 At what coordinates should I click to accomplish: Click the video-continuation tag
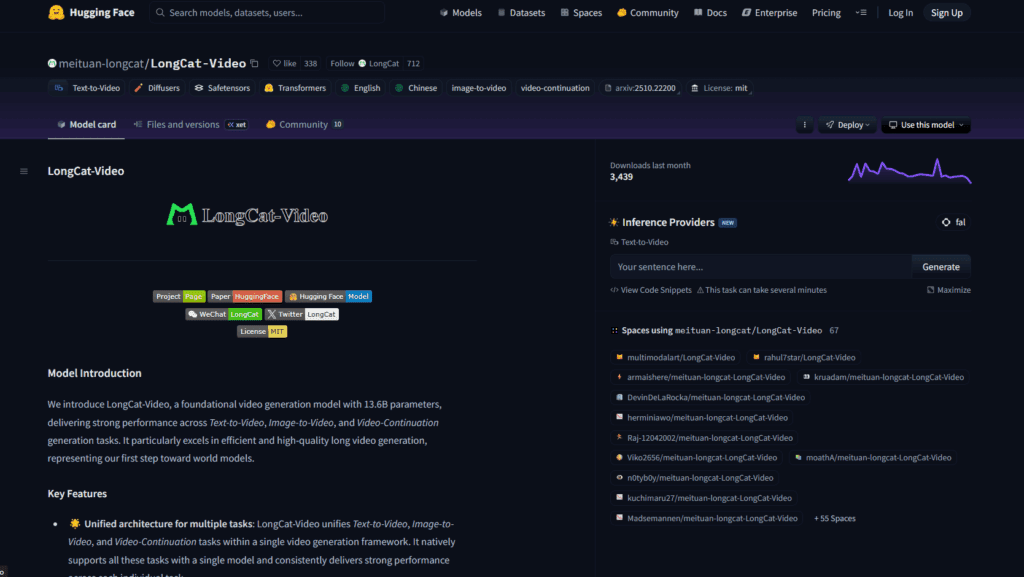(x=555, y=88)
